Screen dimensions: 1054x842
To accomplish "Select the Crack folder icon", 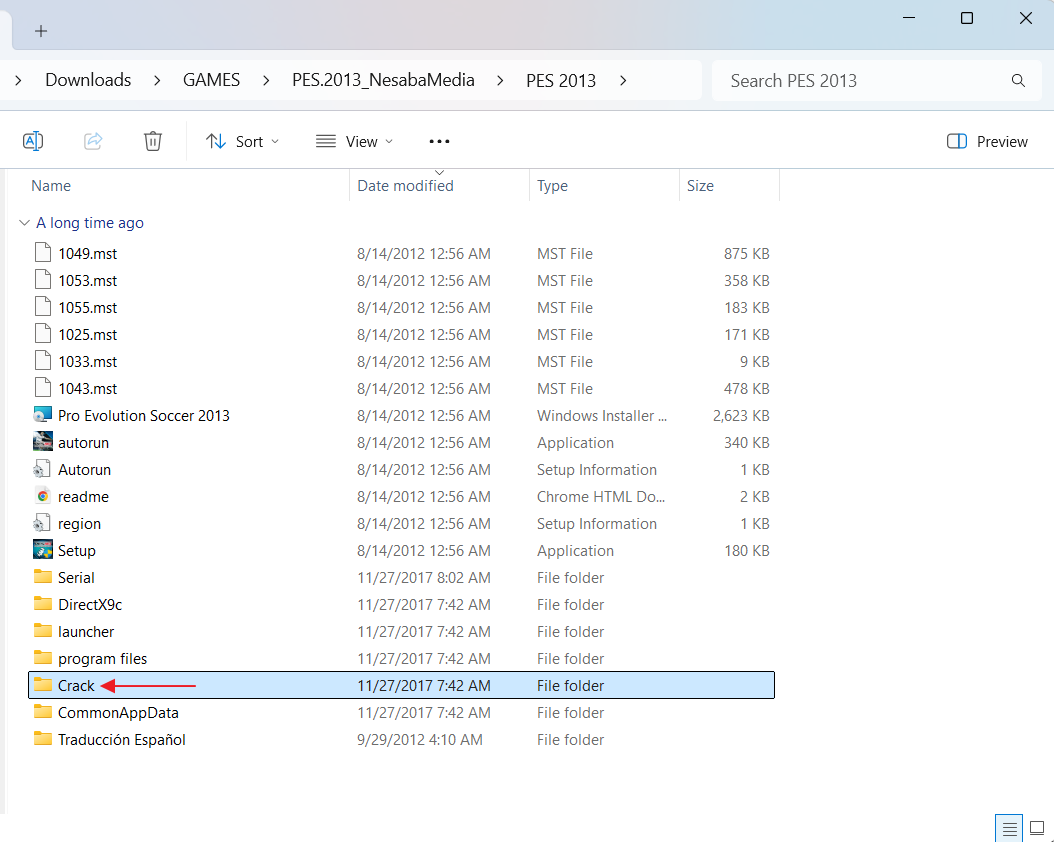I will (x=43, y=685).
